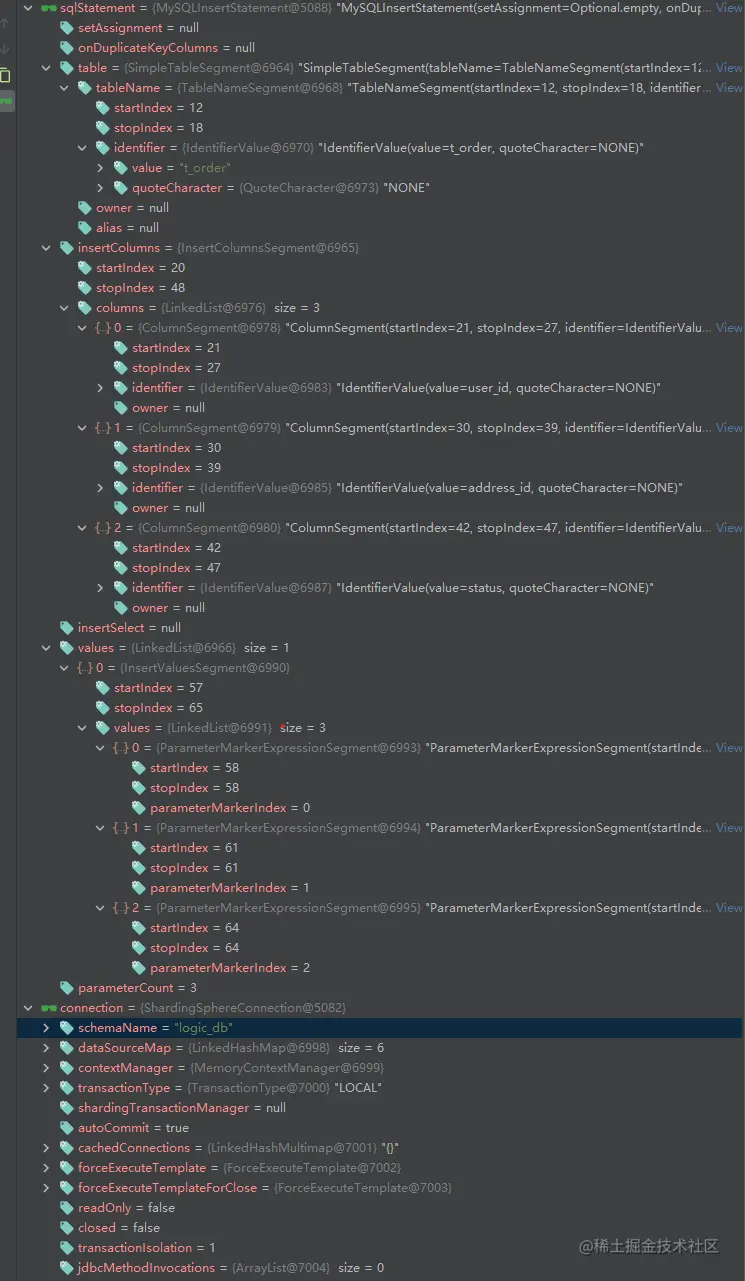Screen dimensions: 745x1281
Task: Click the field icon of transactionIsolation
Action: click(x=67, y=1248)
